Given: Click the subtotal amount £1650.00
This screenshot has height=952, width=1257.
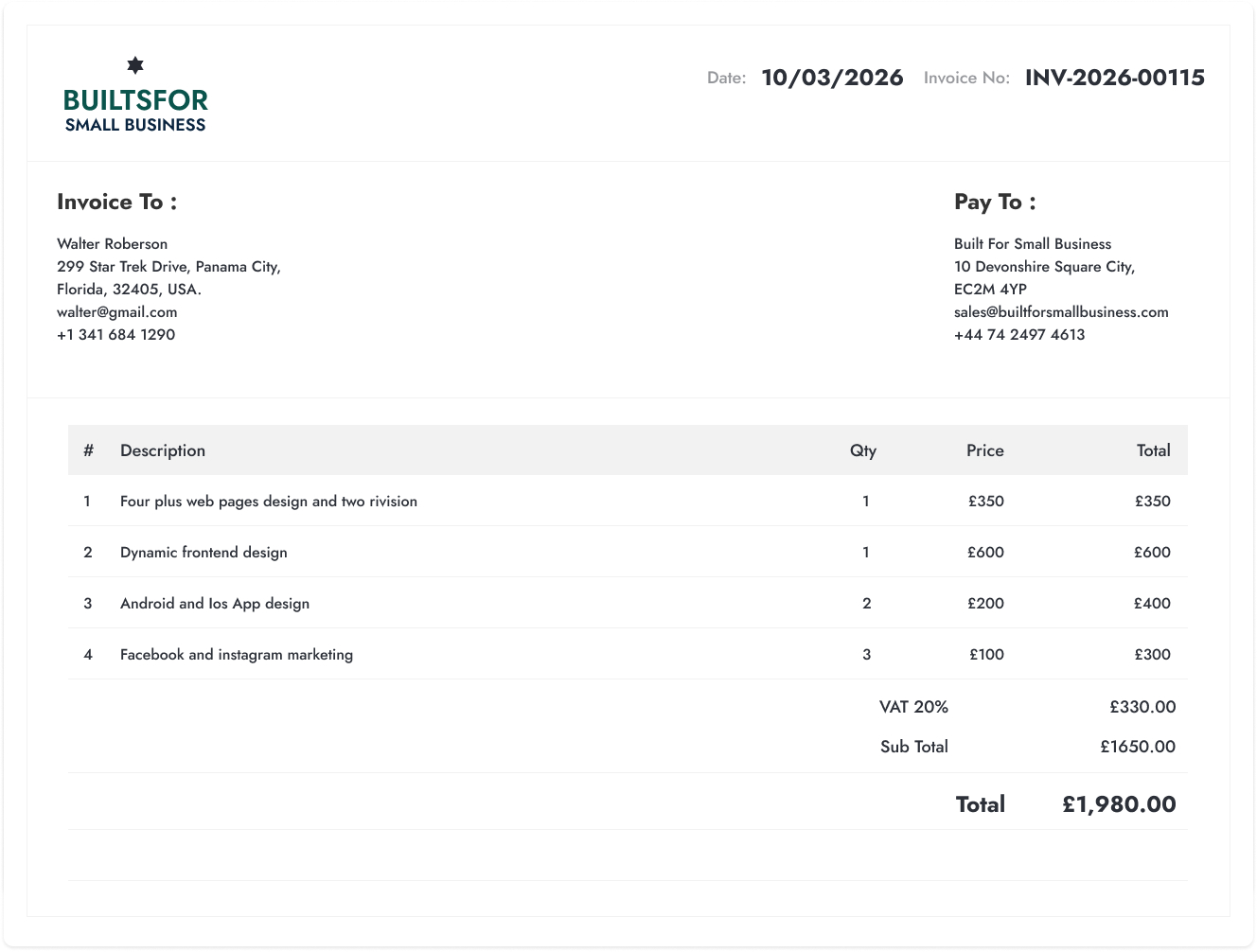Looking at the screenshot, I should (1138, 747).
